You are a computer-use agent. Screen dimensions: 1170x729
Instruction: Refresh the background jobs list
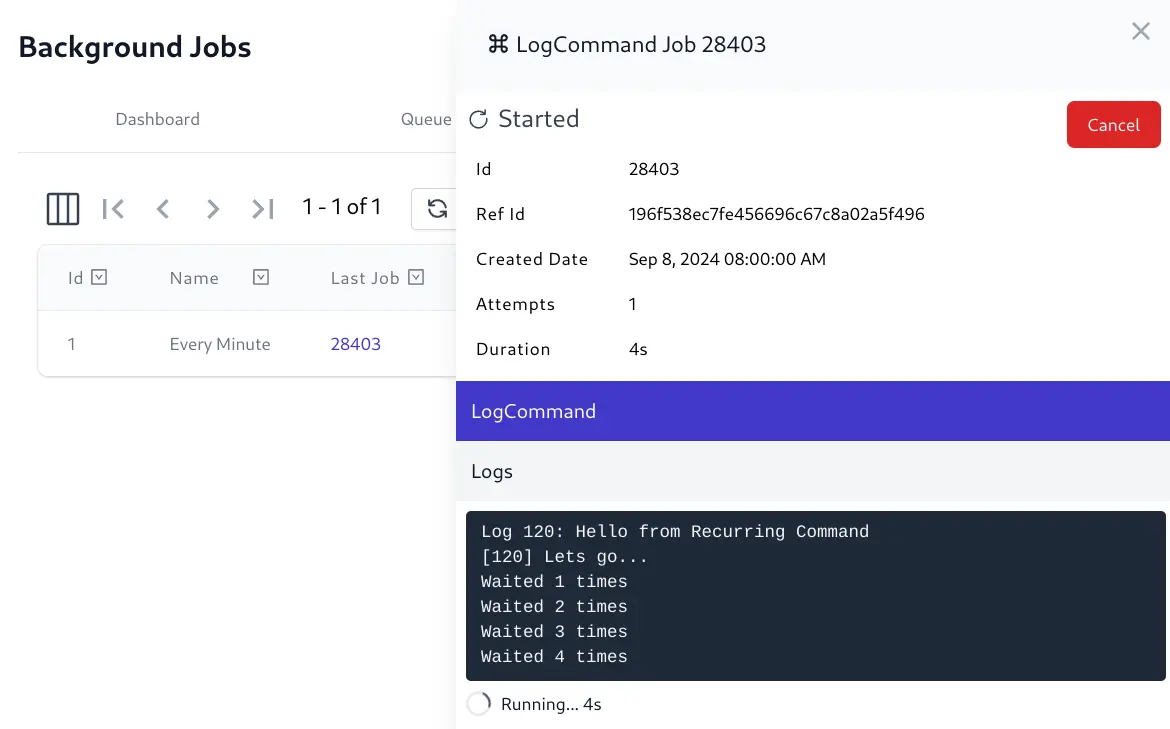click(x=437, y=208)
